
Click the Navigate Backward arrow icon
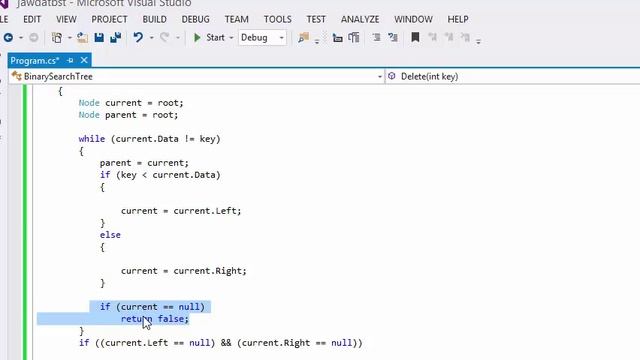[x=8, y=38]
